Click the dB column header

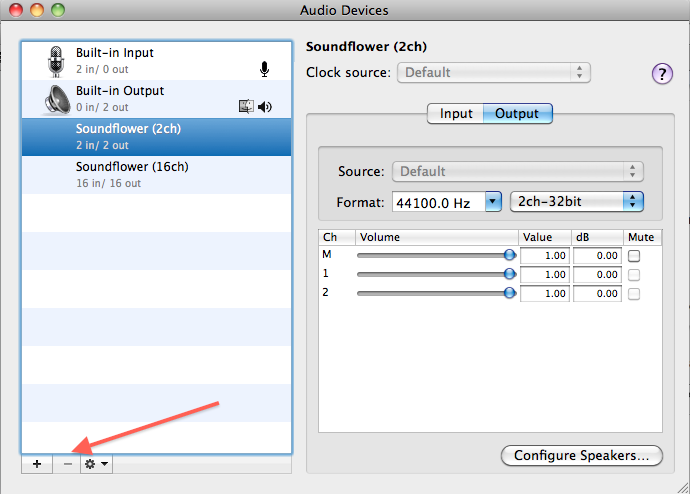pyautogui.click(x=597, y=237)
